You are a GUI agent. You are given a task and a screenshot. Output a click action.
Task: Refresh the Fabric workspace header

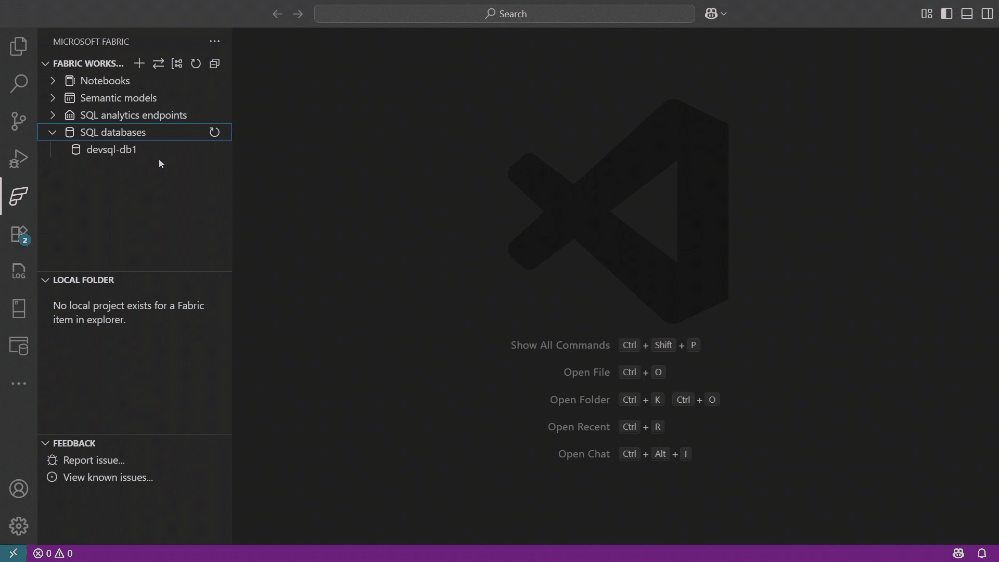pyautogui.click(x=196, y=63)
